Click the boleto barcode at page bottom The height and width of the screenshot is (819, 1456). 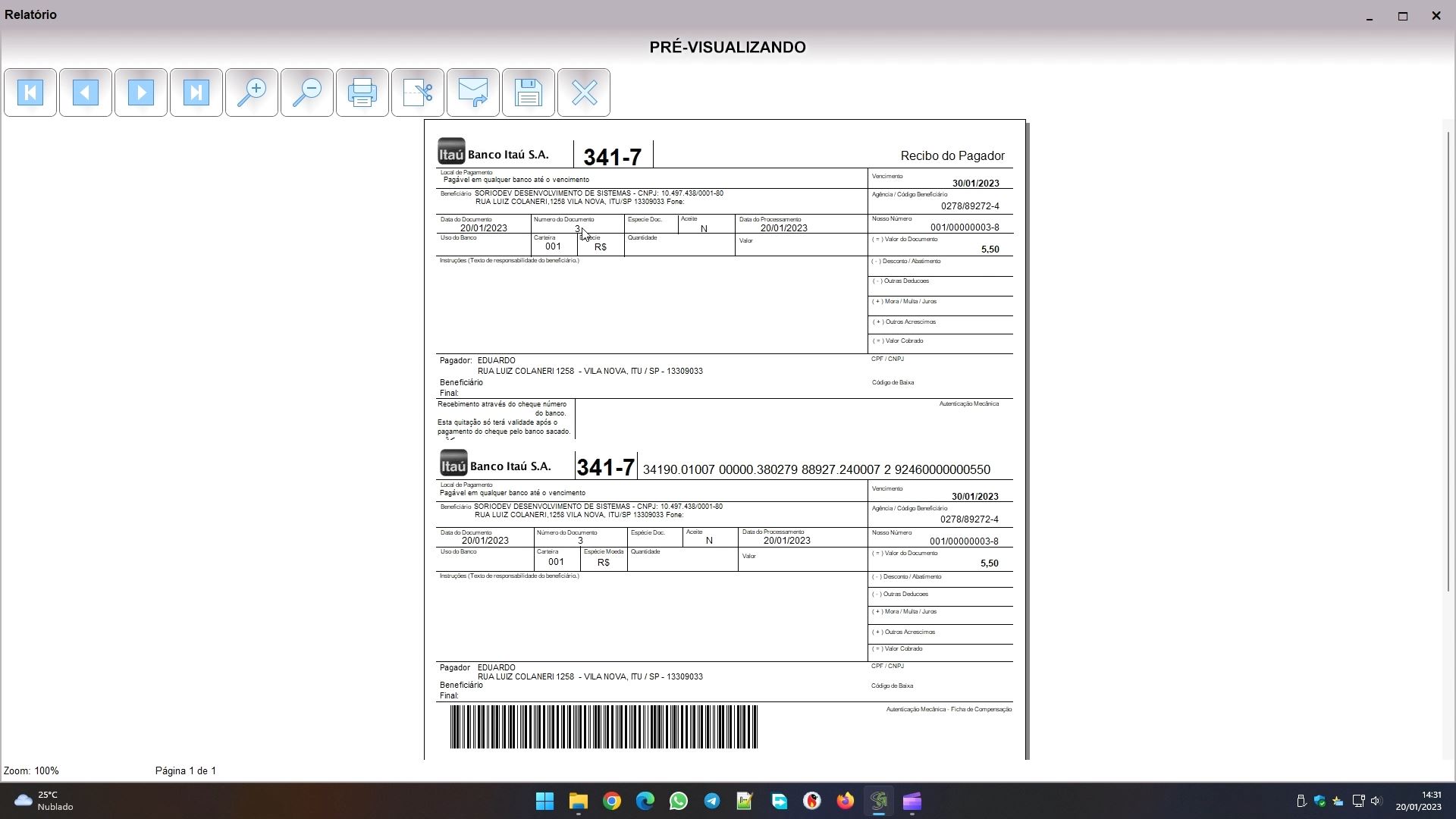(x=604, y=726)
